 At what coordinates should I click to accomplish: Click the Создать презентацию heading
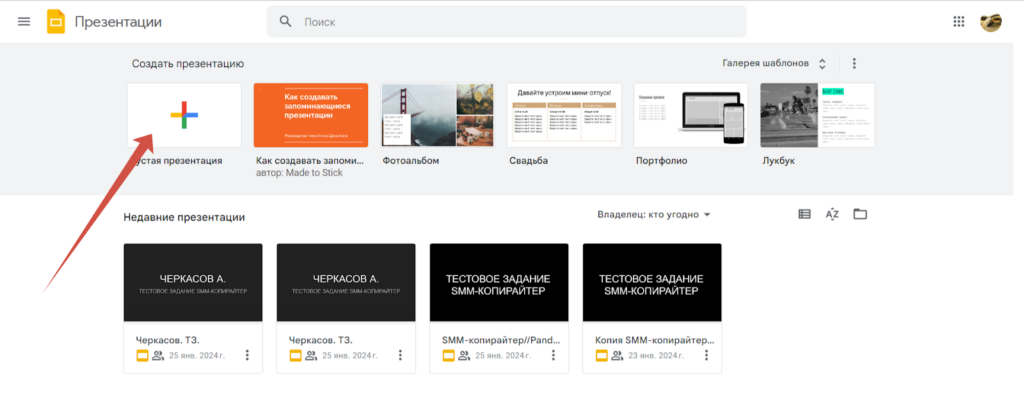188,64
